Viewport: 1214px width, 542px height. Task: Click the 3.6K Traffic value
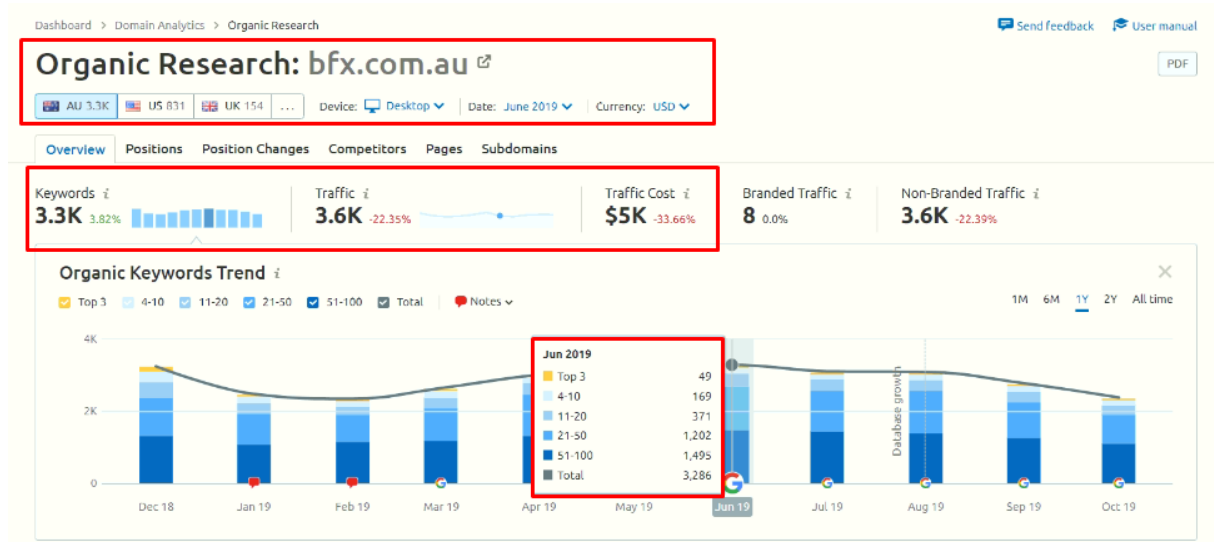[x=338, y=215]
